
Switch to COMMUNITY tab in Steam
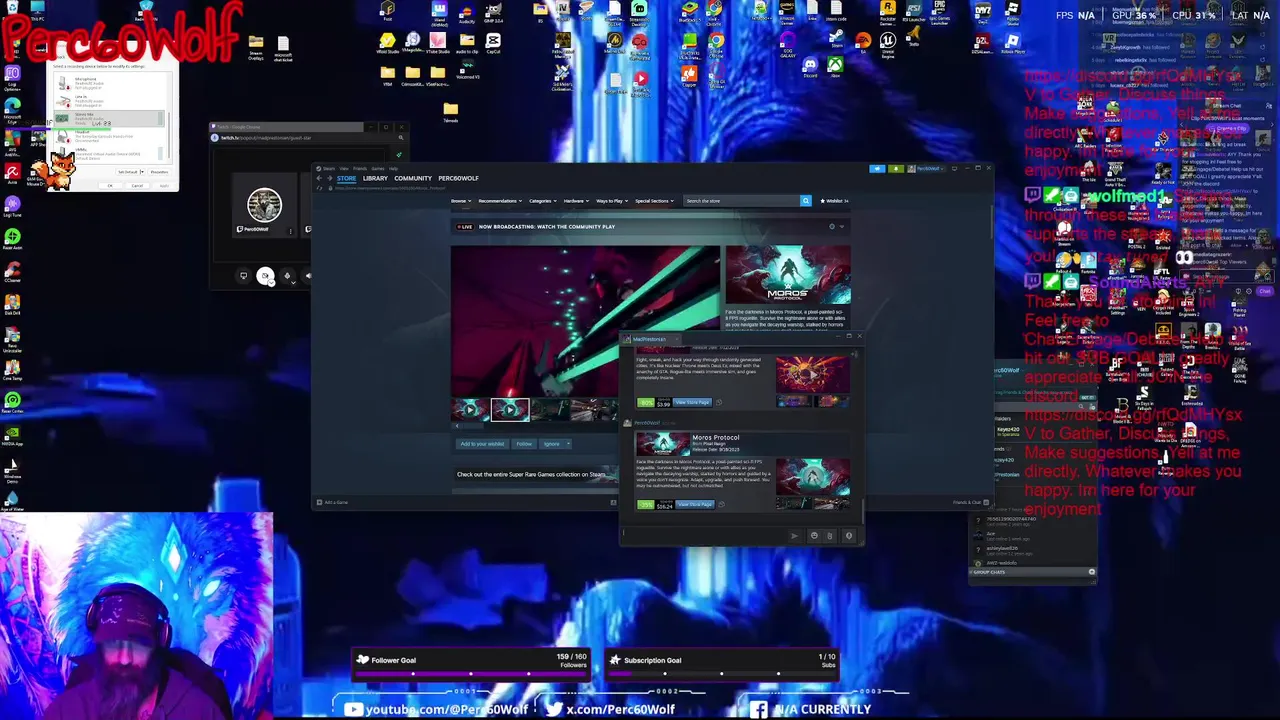[x=412, y=178]
